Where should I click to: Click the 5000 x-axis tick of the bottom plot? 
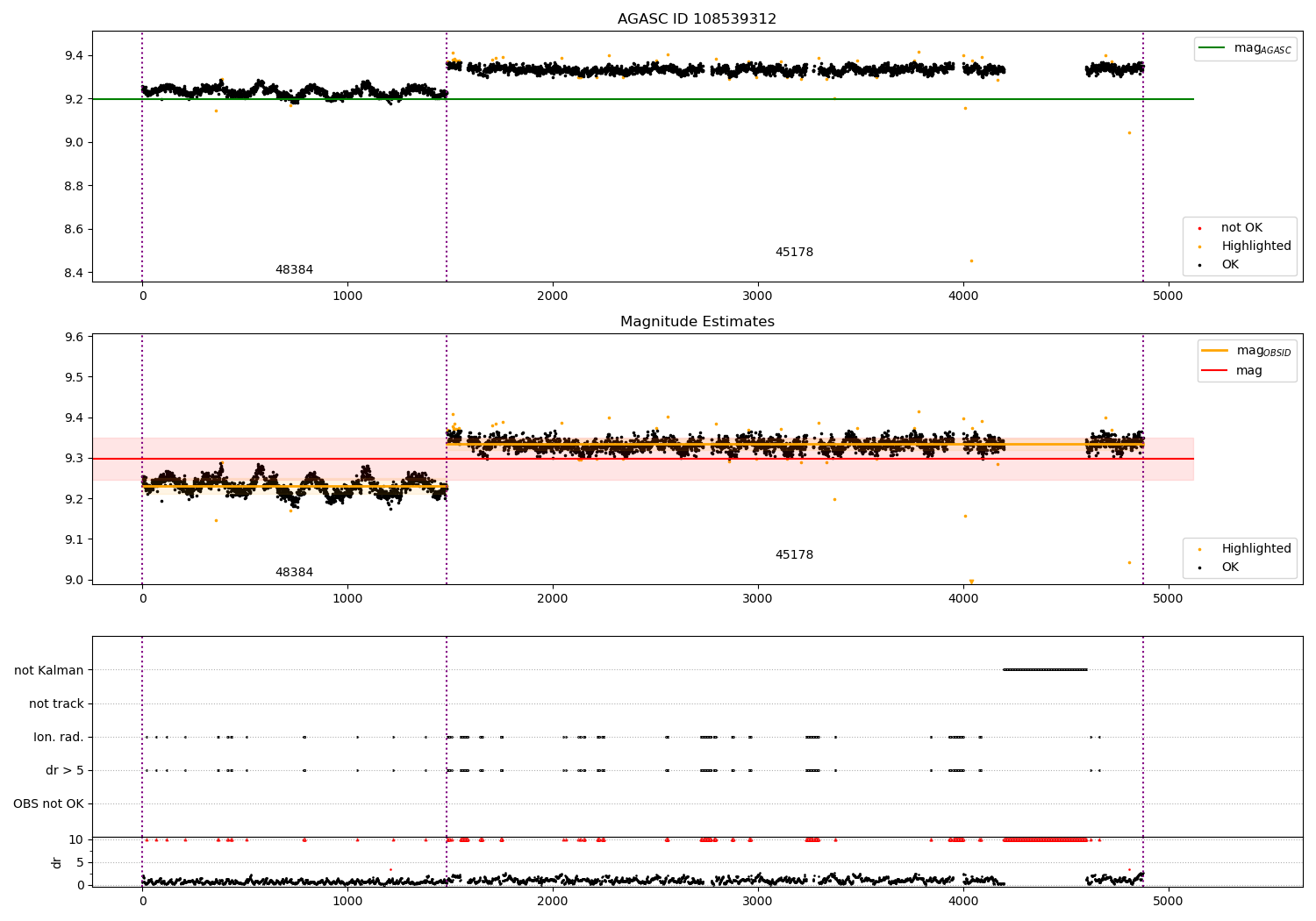click(x=1168, y=901)
